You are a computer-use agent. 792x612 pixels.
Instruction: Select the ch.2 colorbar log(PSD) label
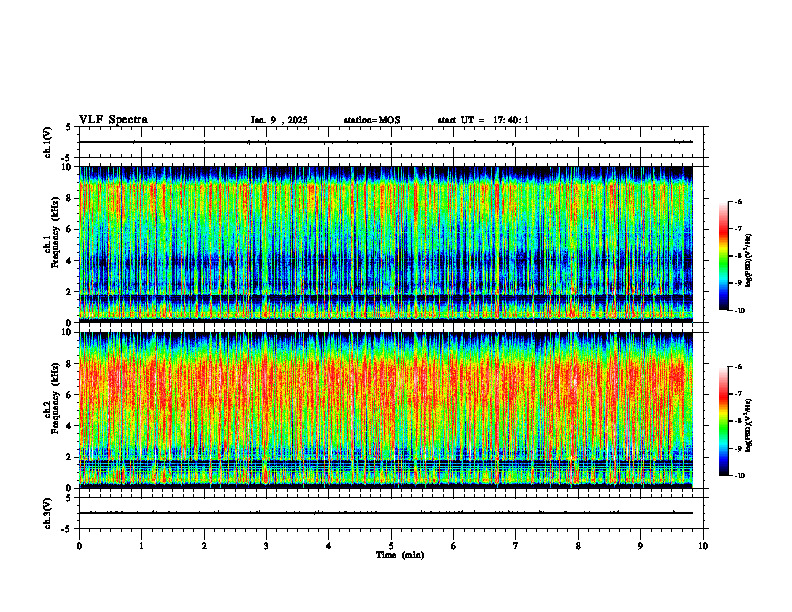click(x=750, y=425)
